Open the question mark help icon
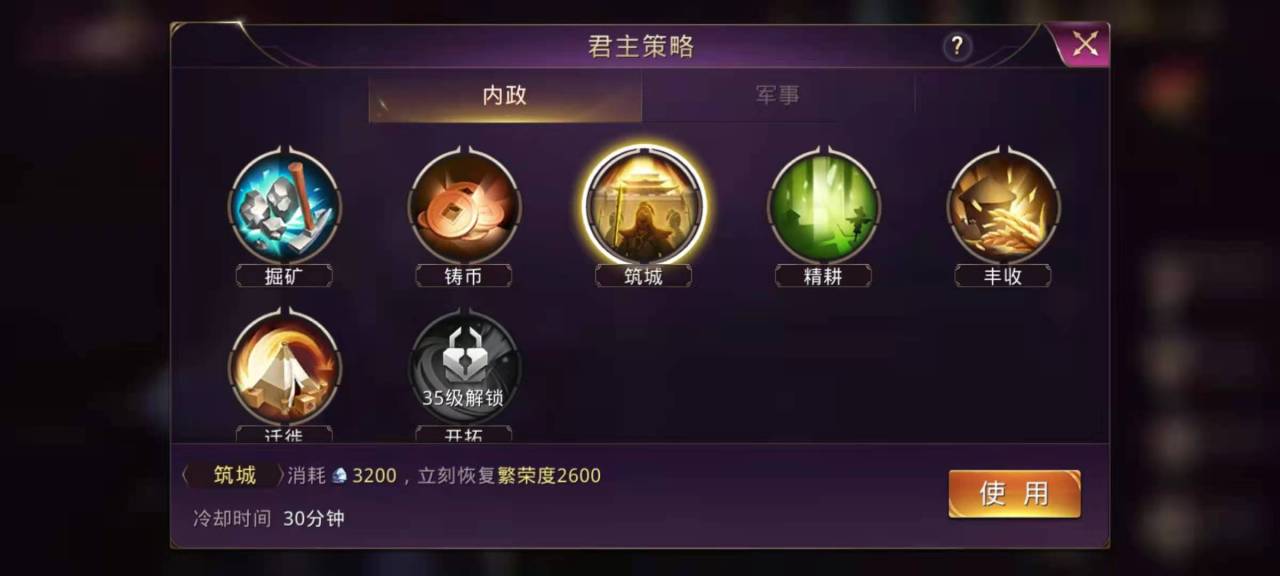Screen dimensions: 1280x576 pos(957,45)
